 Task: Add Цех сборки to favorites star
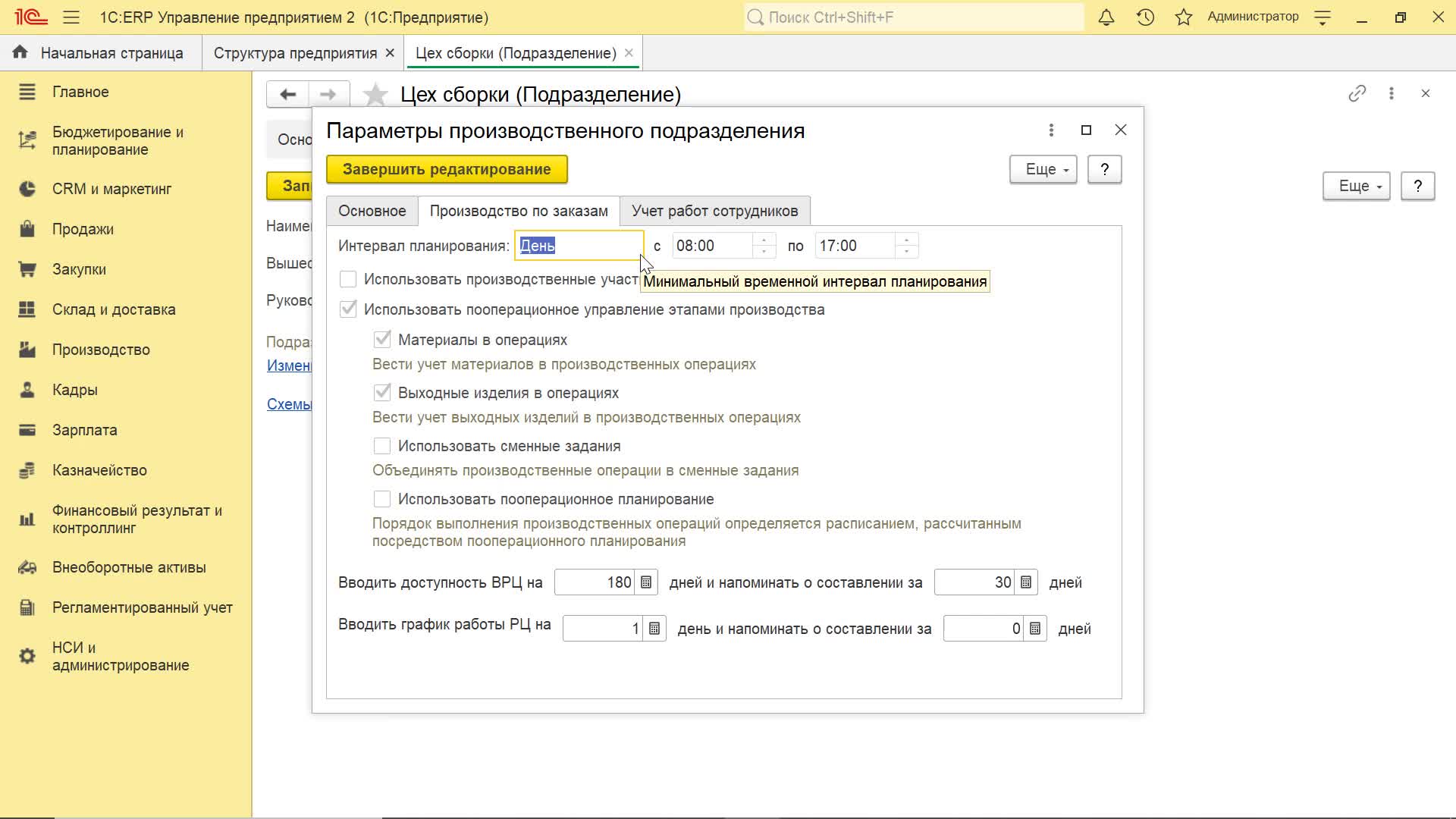[375, 95]
